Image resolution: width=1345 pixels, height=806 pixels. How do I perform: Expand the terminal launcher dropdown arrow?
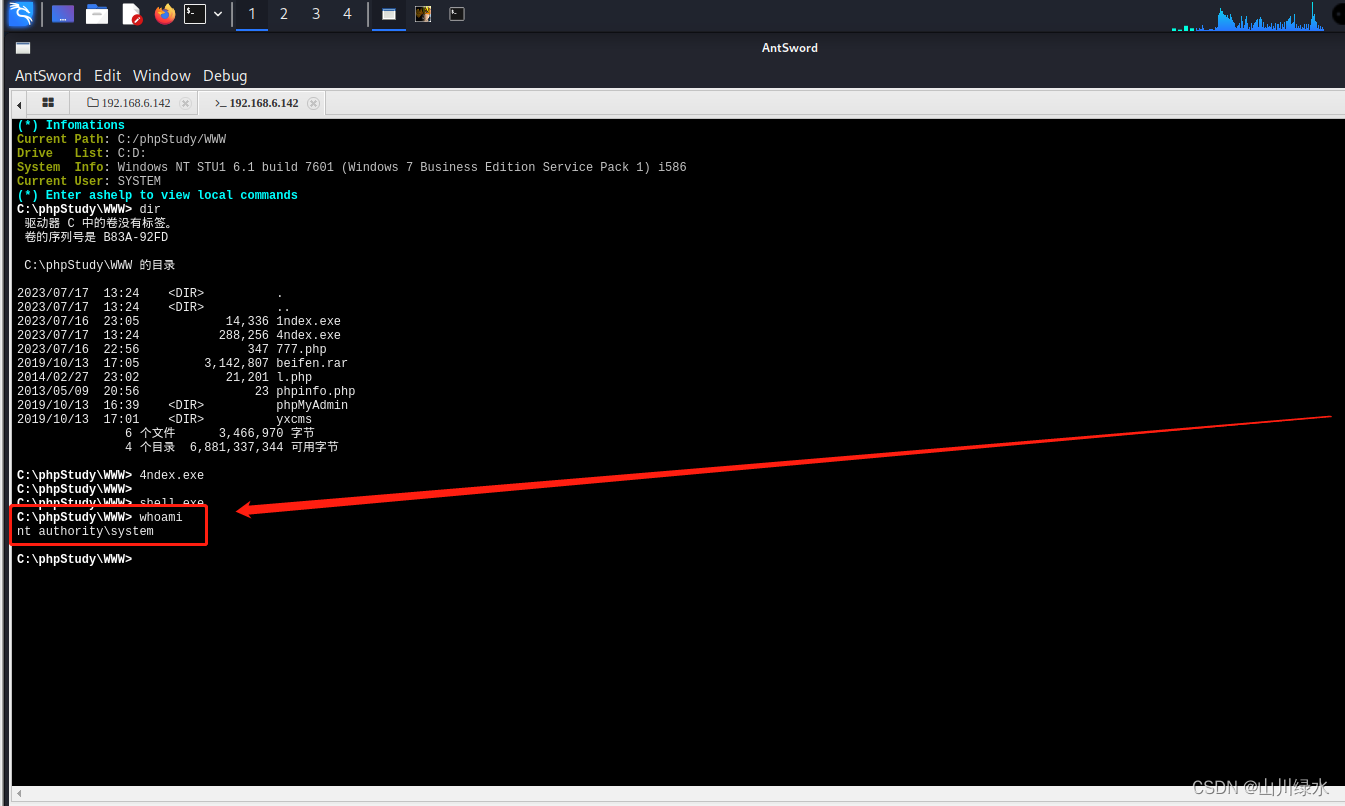[x=218, y=14]
